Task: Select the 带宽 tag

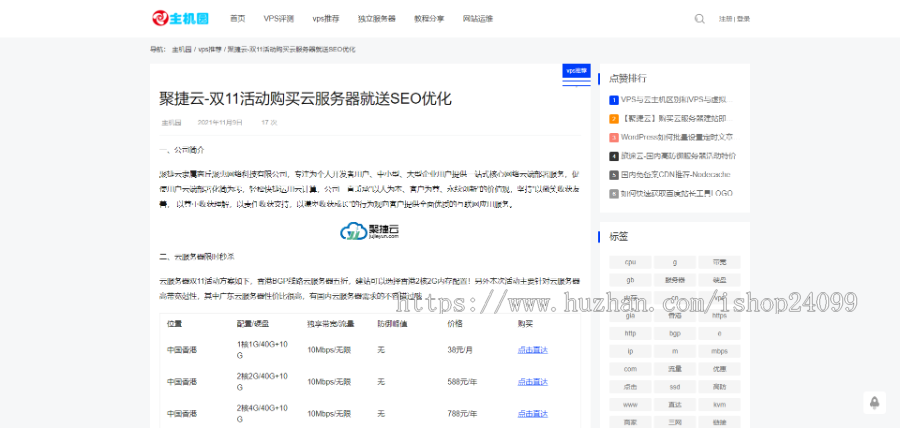Action: click(x=719, y=262)
